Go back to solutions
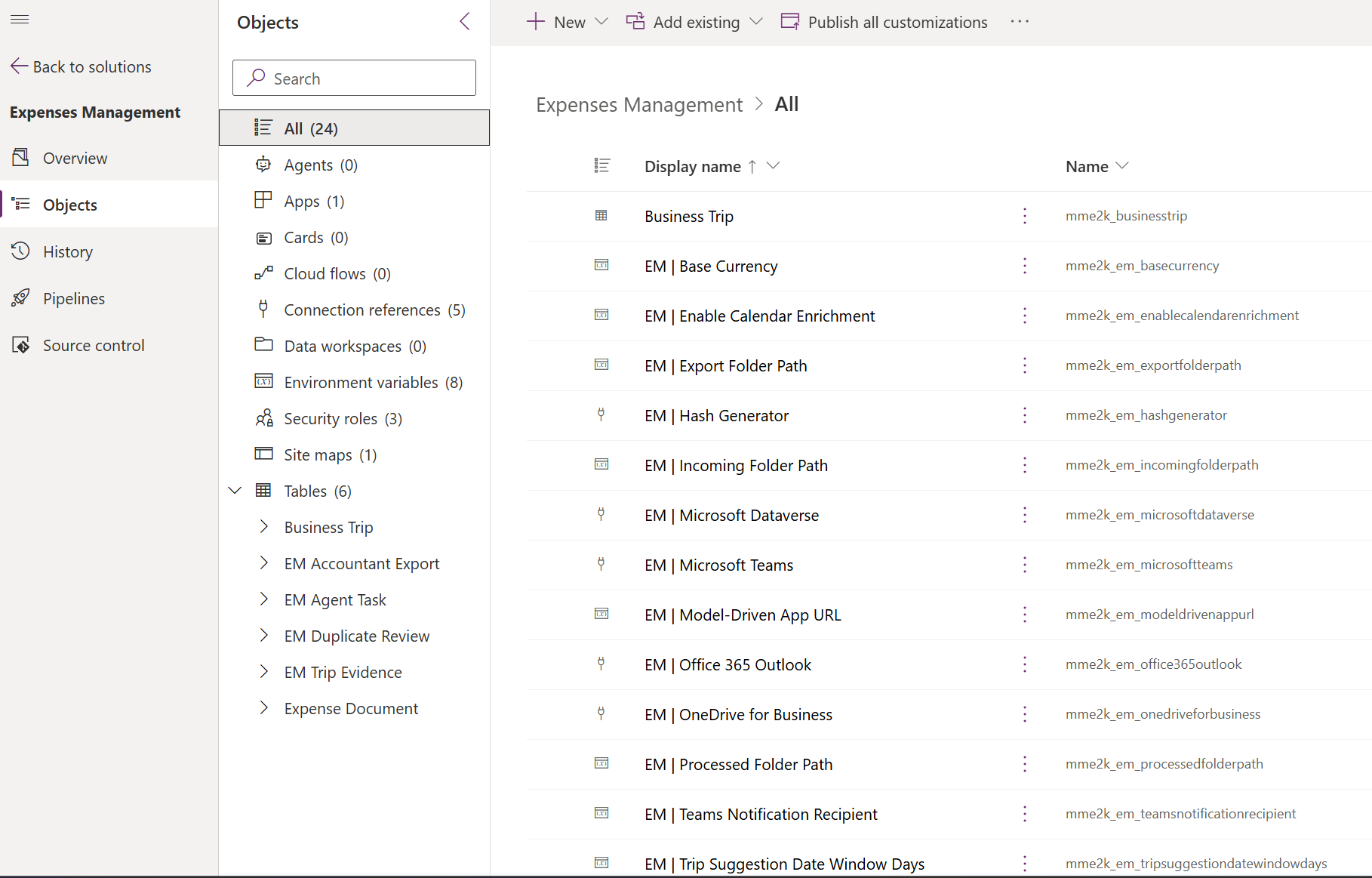1372x878 pixels. (x=81, y=66)
